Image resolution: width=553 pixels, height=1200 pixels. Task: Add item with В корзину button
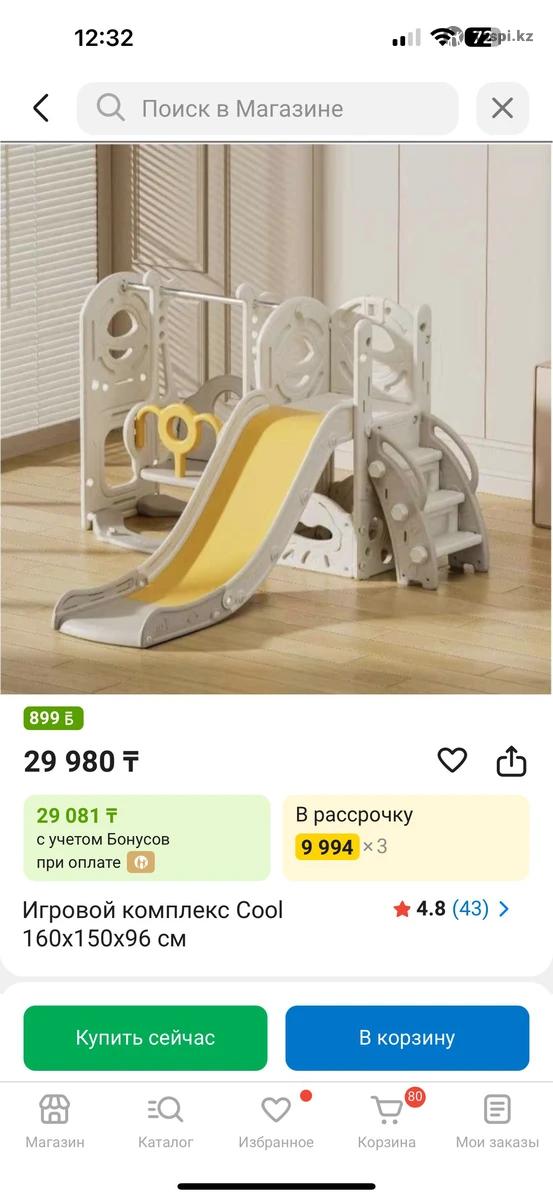point(407,1038)
